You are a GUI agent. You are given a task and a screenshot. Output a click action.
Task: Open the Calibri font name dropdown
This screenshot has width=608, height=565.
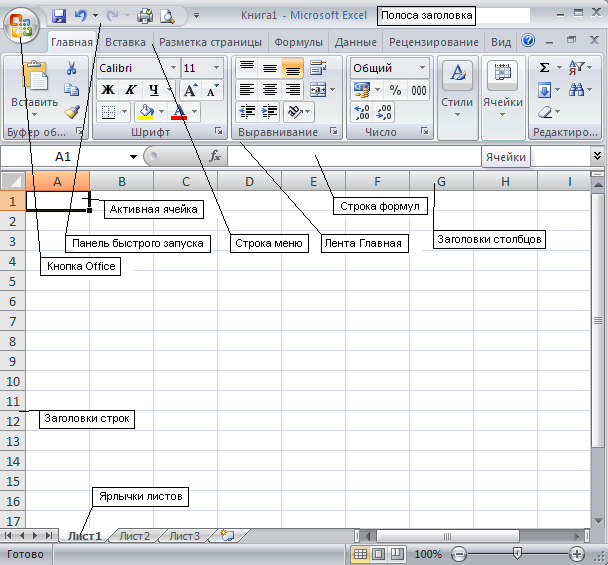tap(174, 68)
